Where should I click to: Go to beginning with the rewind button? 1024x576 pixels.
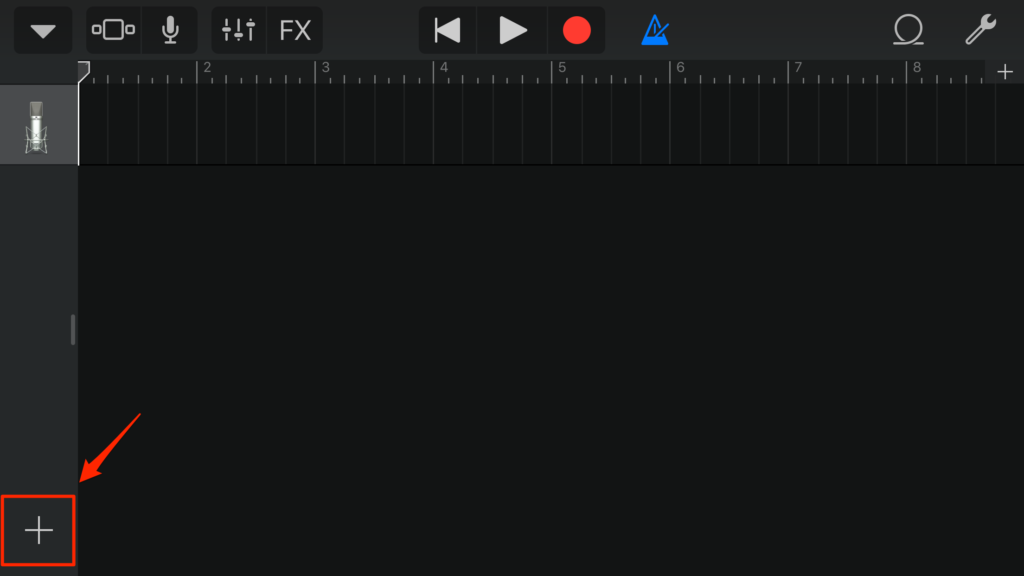[x=447, y=30]
